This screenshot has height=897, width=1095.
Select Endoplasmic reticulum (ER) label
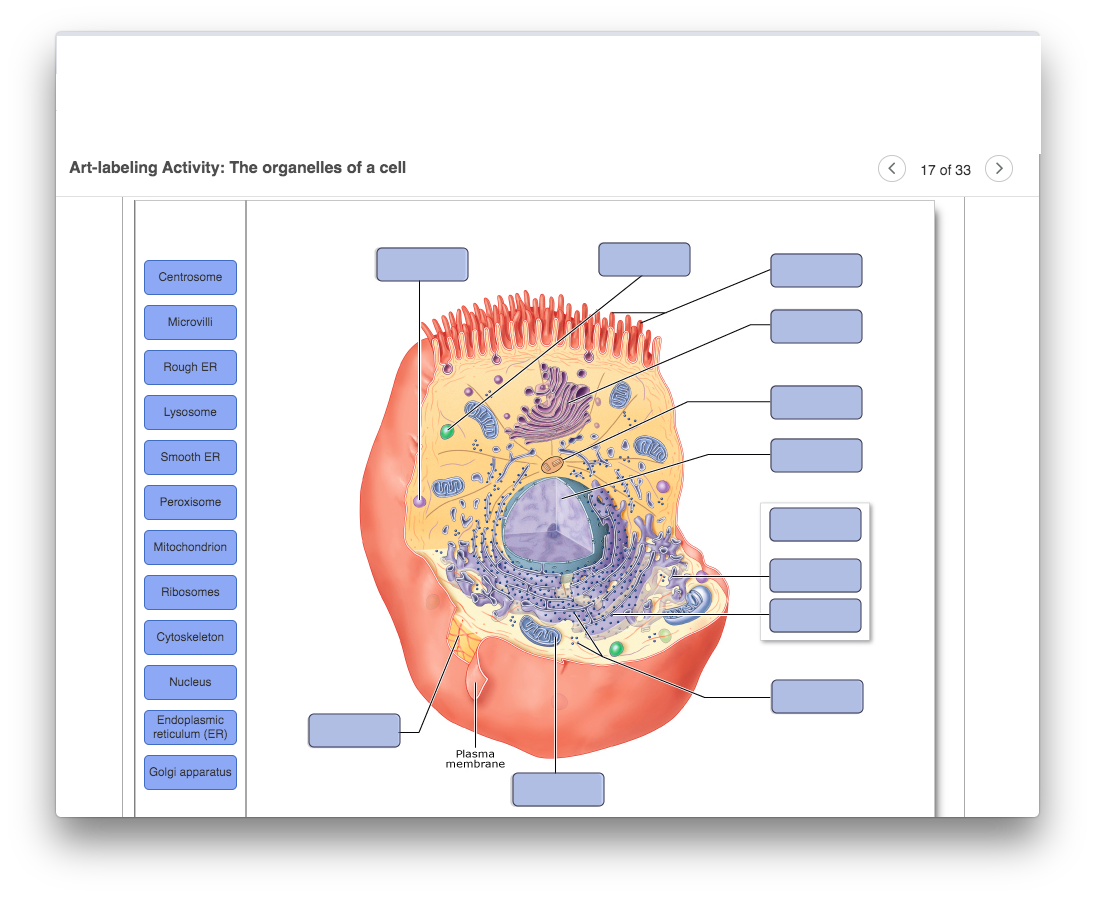(x=190, y=727)
